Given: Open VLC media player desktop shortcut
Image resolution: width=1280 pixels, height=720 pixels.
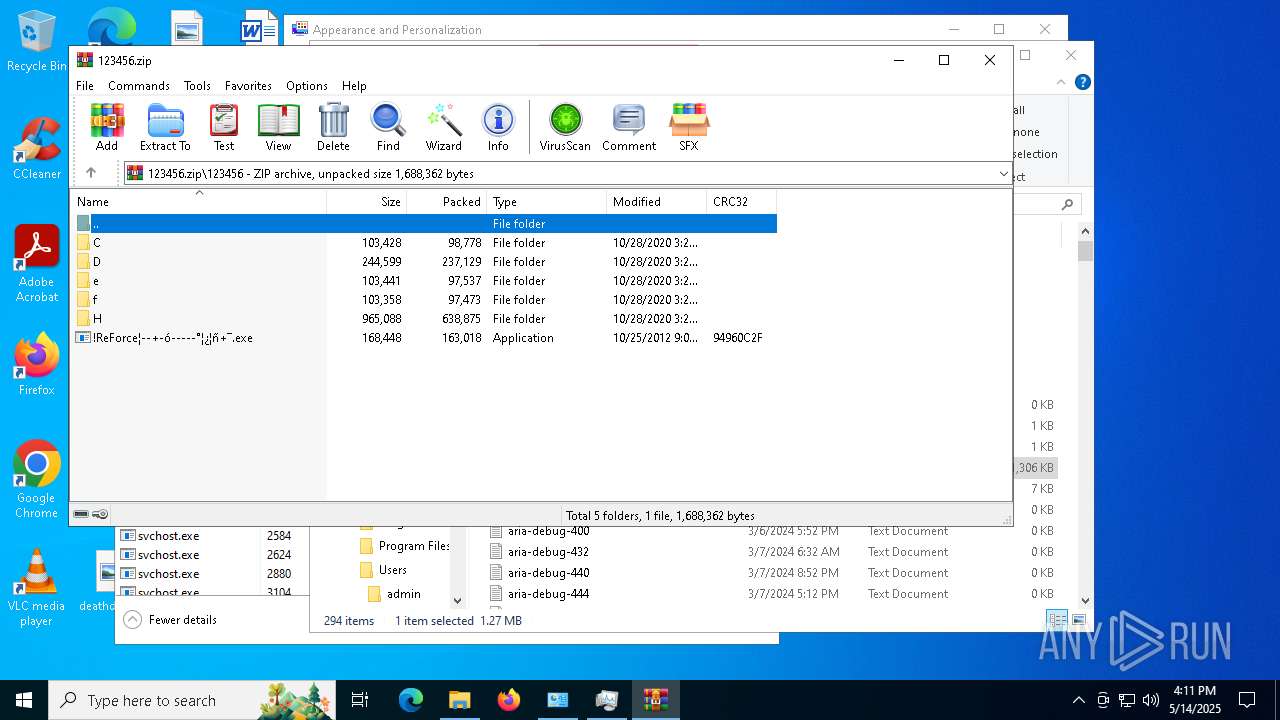Looking at the screenshot, I should [37, 588].
